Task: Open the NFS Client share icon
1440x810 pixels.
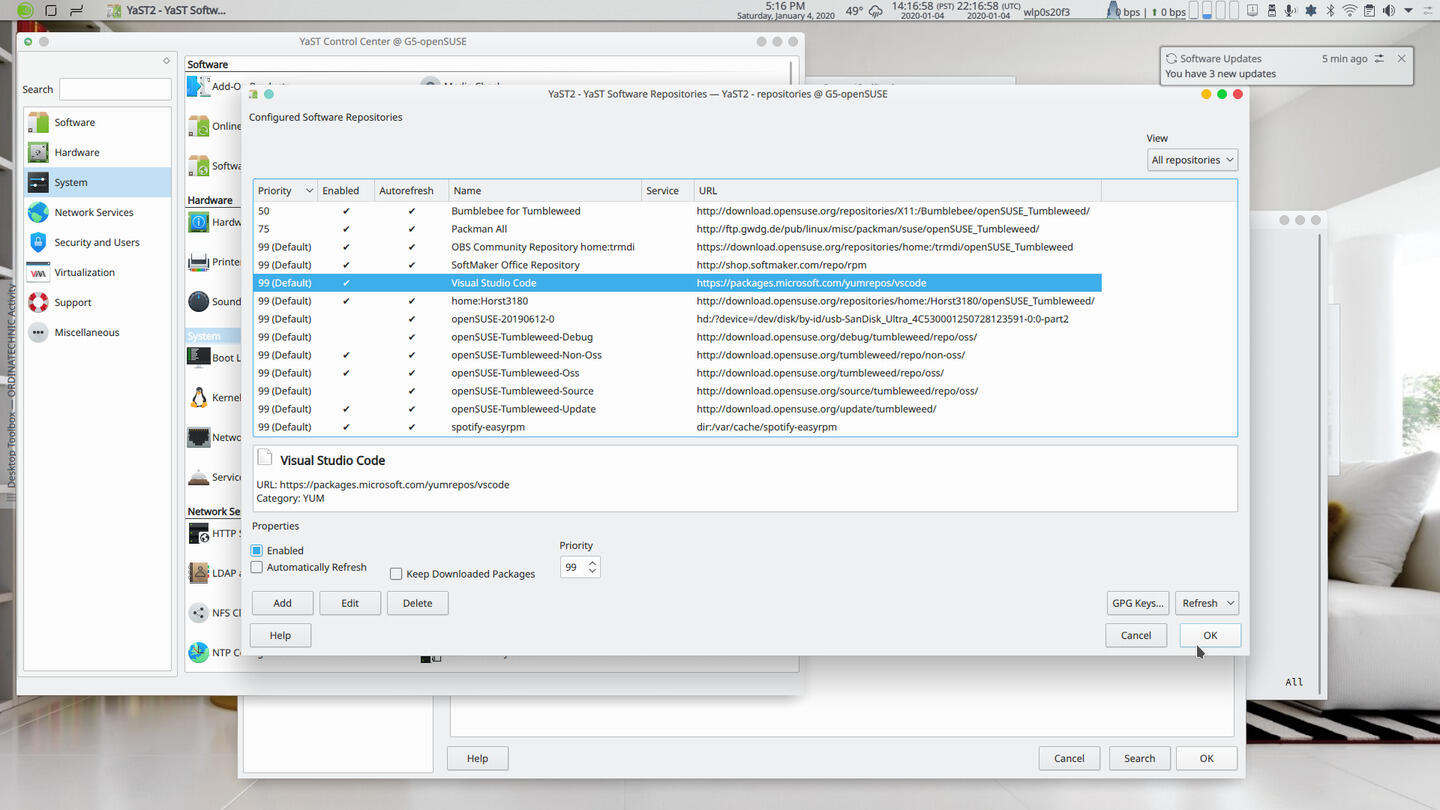Action: pos(198,613)
